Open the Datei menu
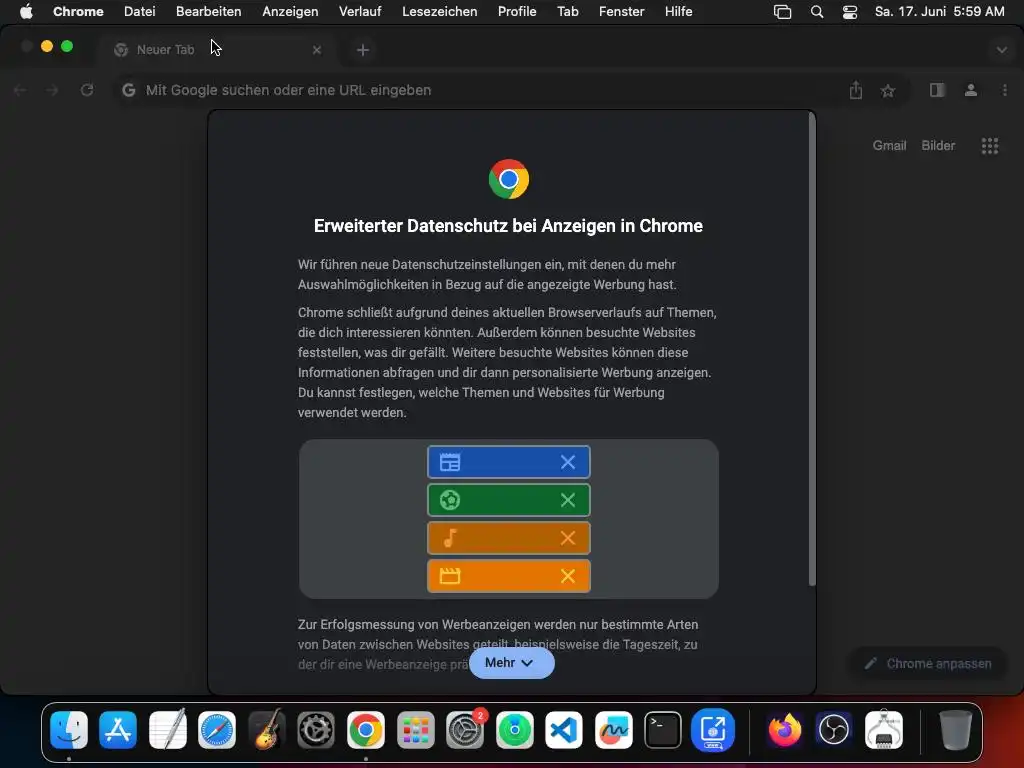The height and width of the screenshot is (768, 1024). (x=139, y=11)
